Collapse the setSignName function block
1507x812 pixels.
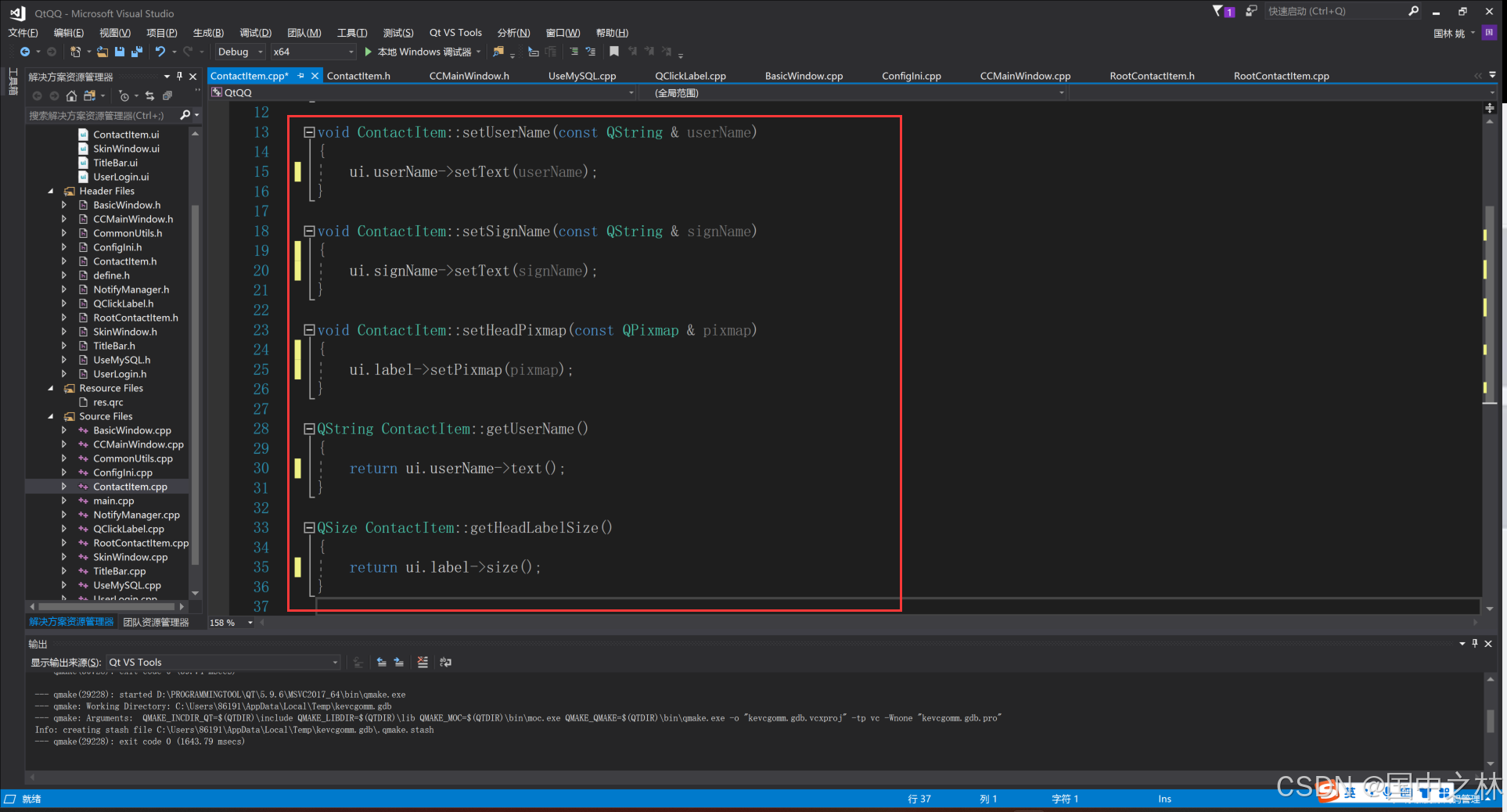309,231
